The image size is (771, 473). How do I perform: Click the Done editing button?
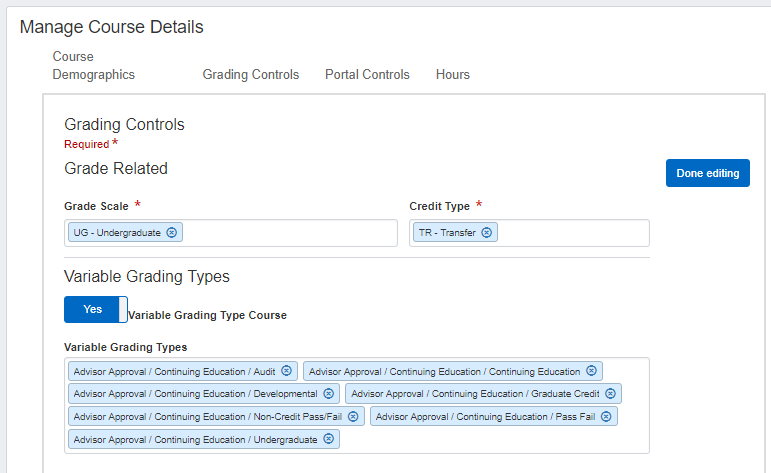(707, 173)
